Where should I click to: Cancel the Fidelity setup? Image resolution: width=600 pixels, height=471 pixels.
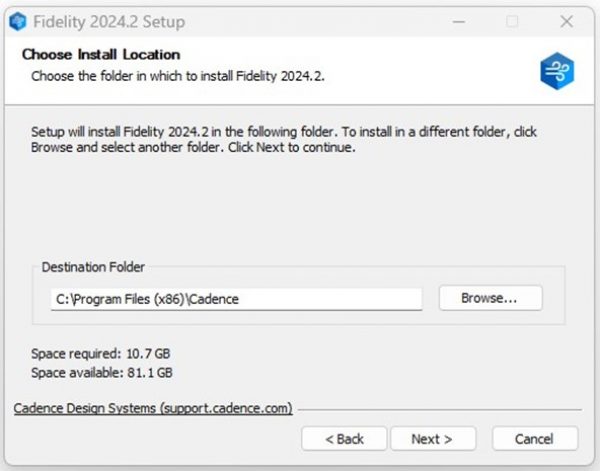[535, 438]
